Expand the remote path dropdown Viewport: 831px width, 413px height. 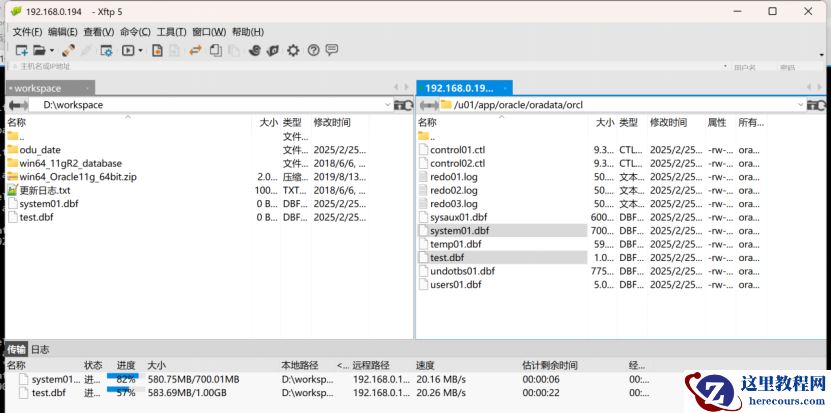coord(795,104)
